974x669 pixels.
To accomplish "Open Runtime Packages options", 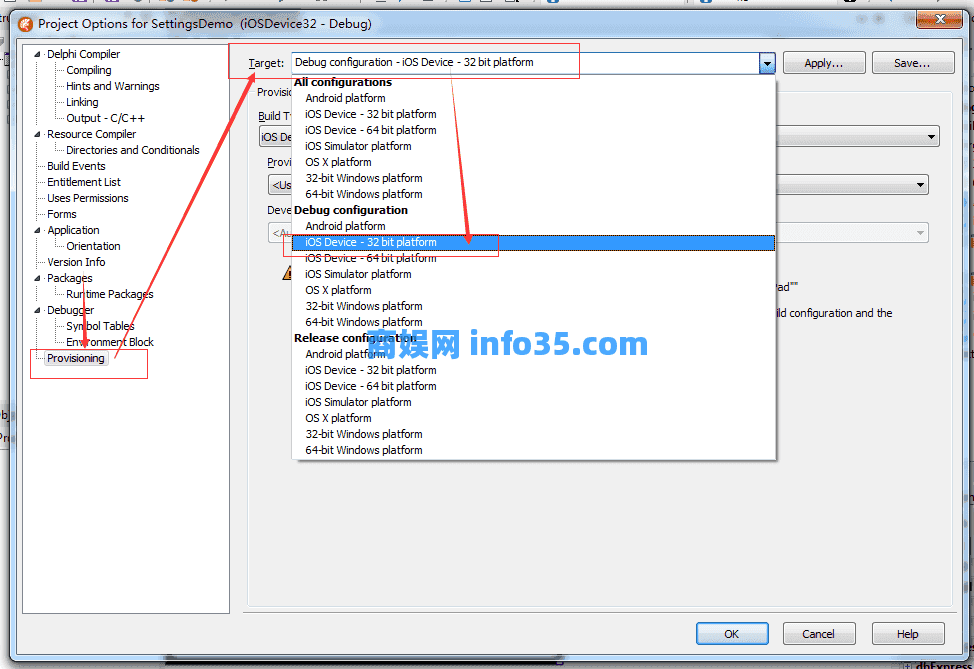I will coord(109,294).
